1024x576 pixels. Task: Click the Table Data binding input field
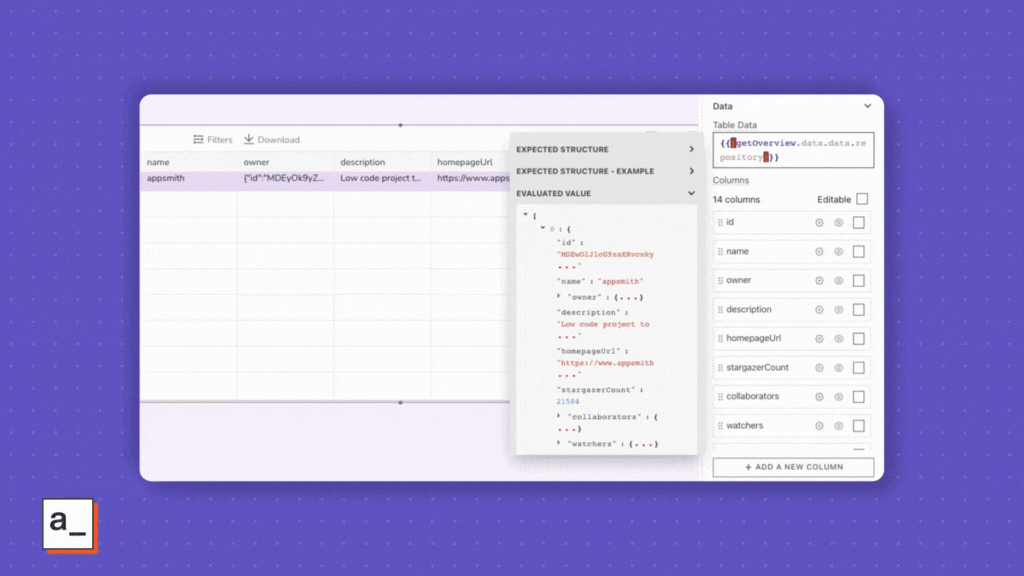[x=793, y=150]
